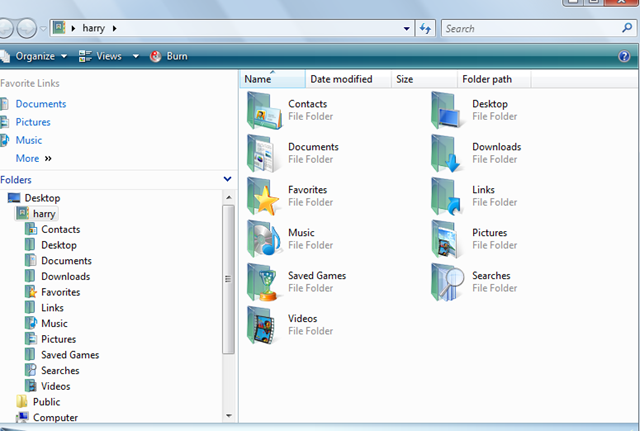
Task: Click the Views layout icon in toolbar
Action: 85,56
